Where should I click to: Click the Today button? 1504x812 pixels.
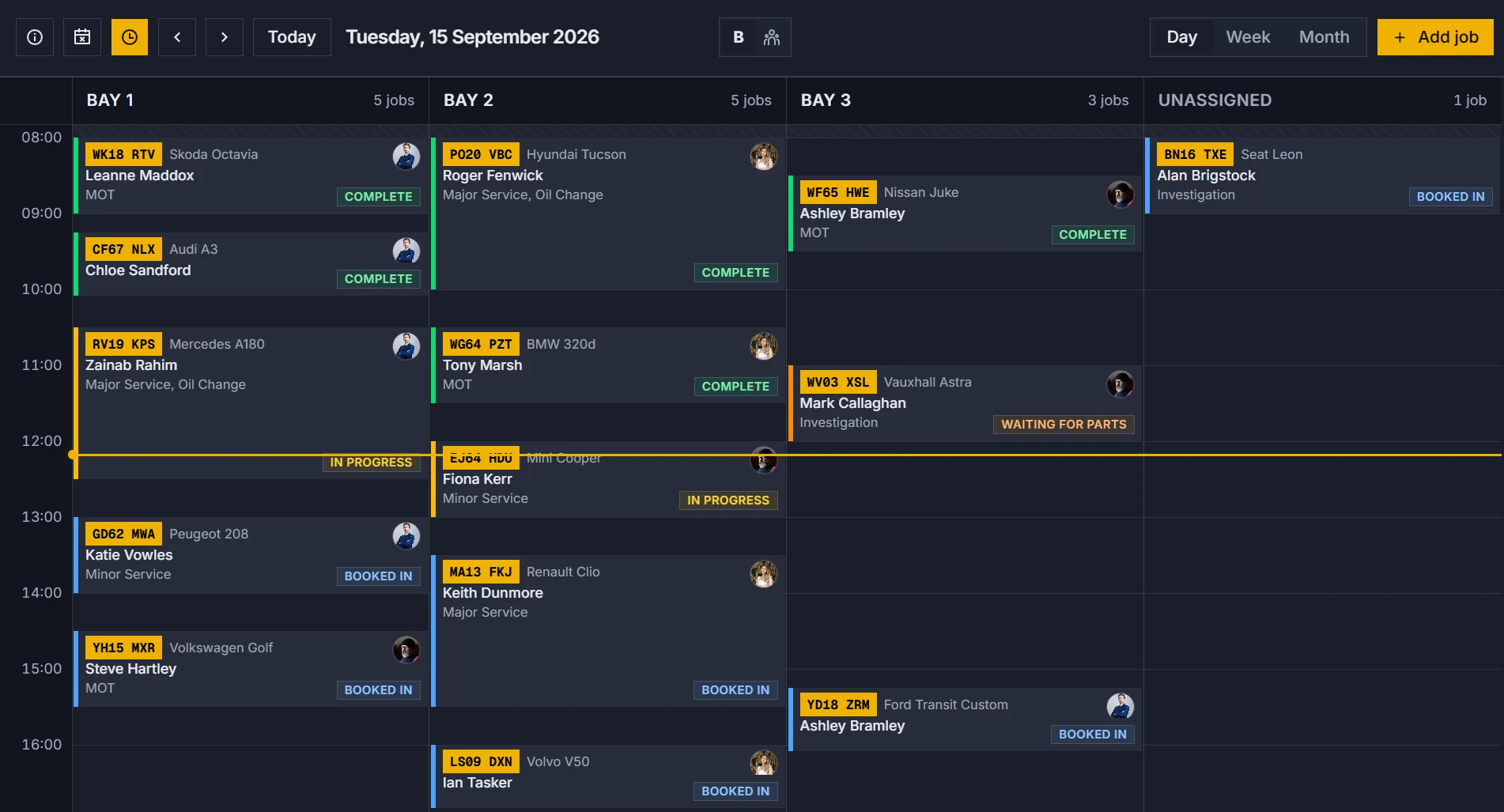click(x=292, y=37)
